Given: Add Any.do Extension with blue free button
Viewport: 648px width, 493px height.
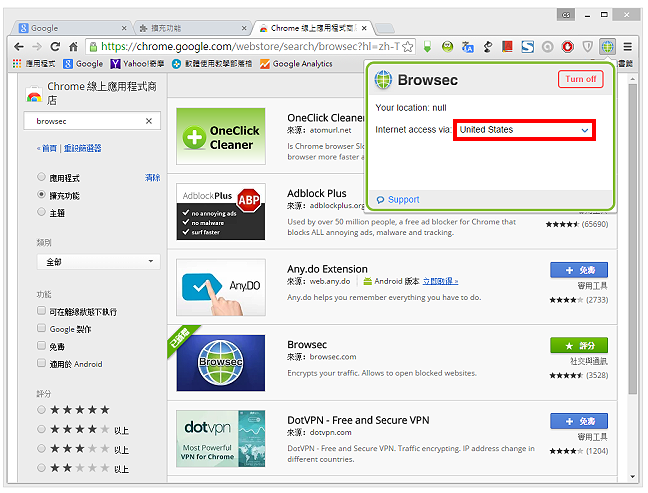Looking at the screenshot, I should coord(579,270).
